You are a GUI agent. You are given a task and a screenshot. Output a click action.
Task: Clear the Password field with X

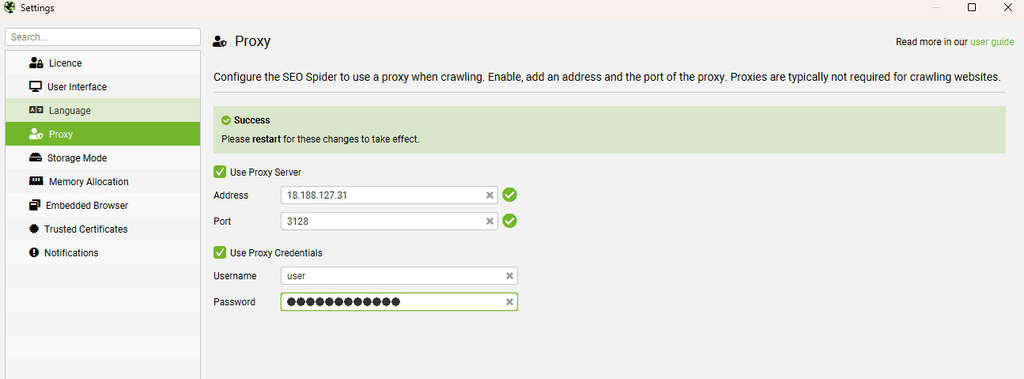pos(509,302)
